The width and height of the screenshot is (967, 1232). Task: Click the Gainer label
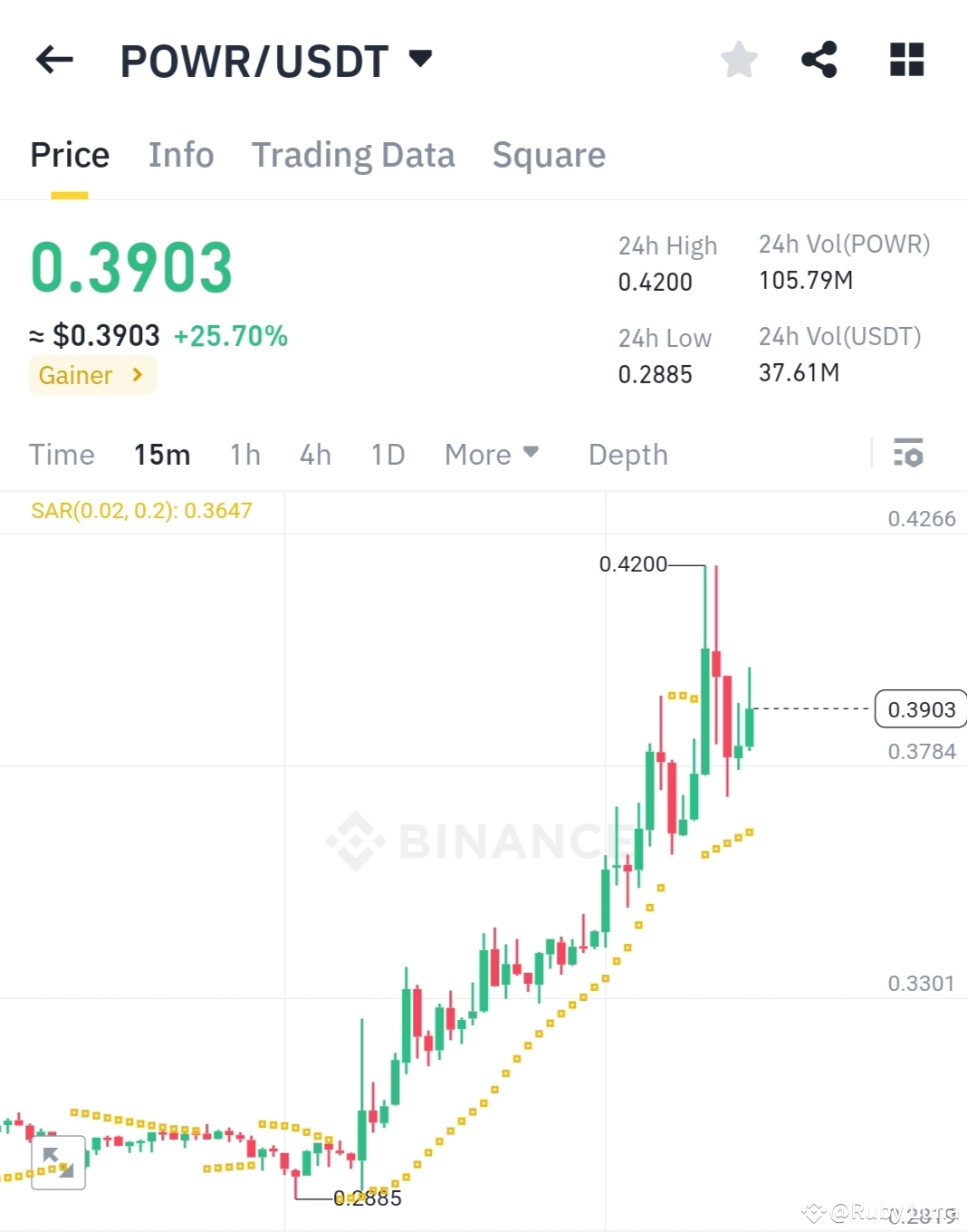pos(75,375)
